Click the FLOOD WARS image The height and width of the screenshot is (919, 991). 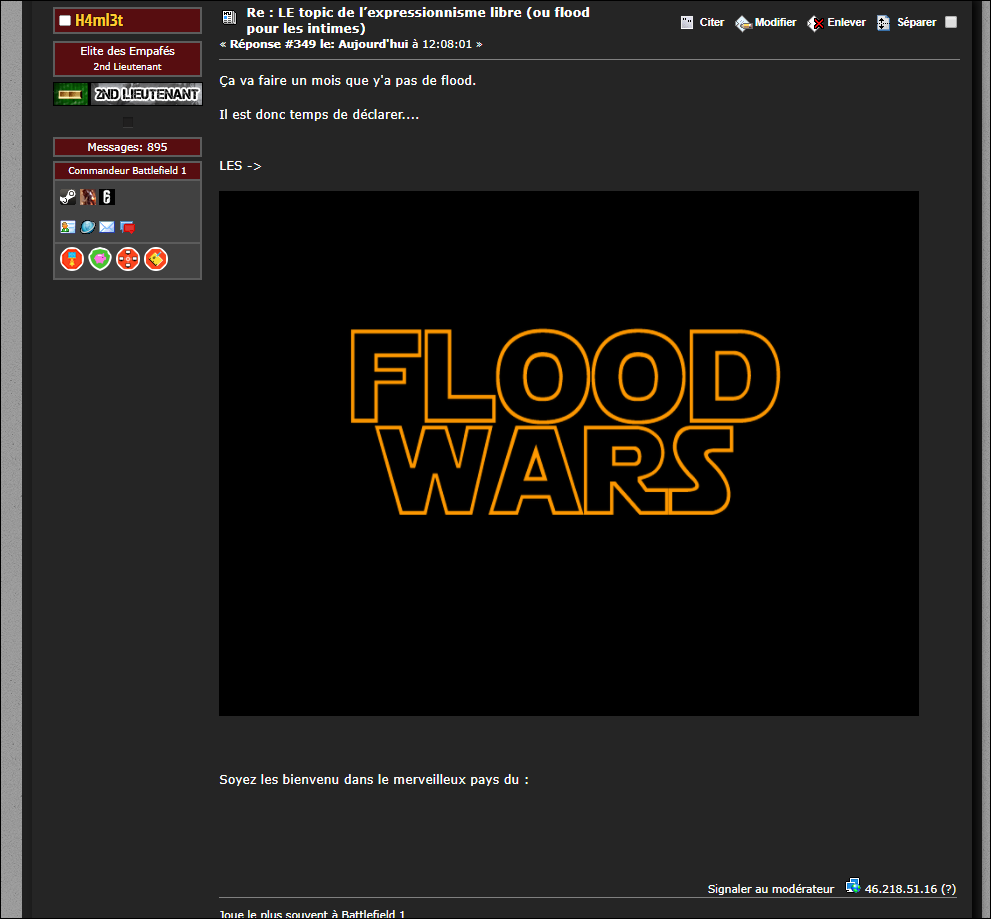coord(569,453)
